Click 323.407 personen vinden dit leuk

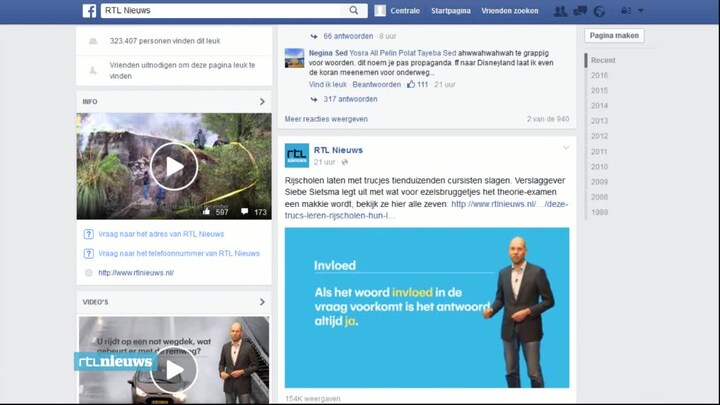tap(165, 41)
